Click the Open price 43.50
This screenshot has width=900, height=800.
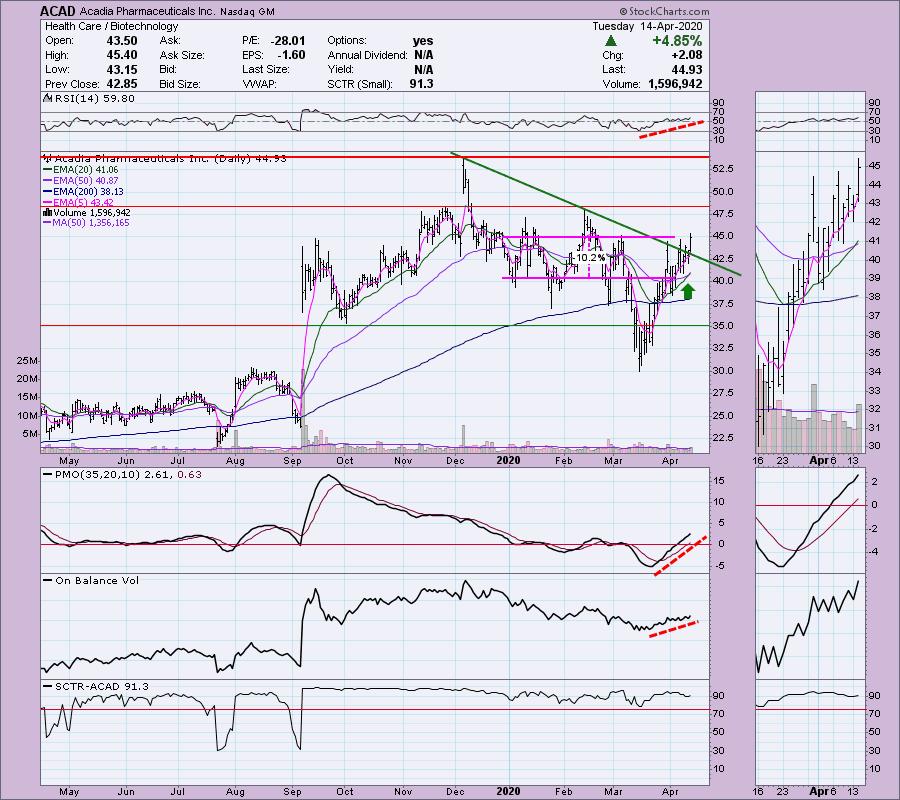pyautogui.click(x=122, y=41)
